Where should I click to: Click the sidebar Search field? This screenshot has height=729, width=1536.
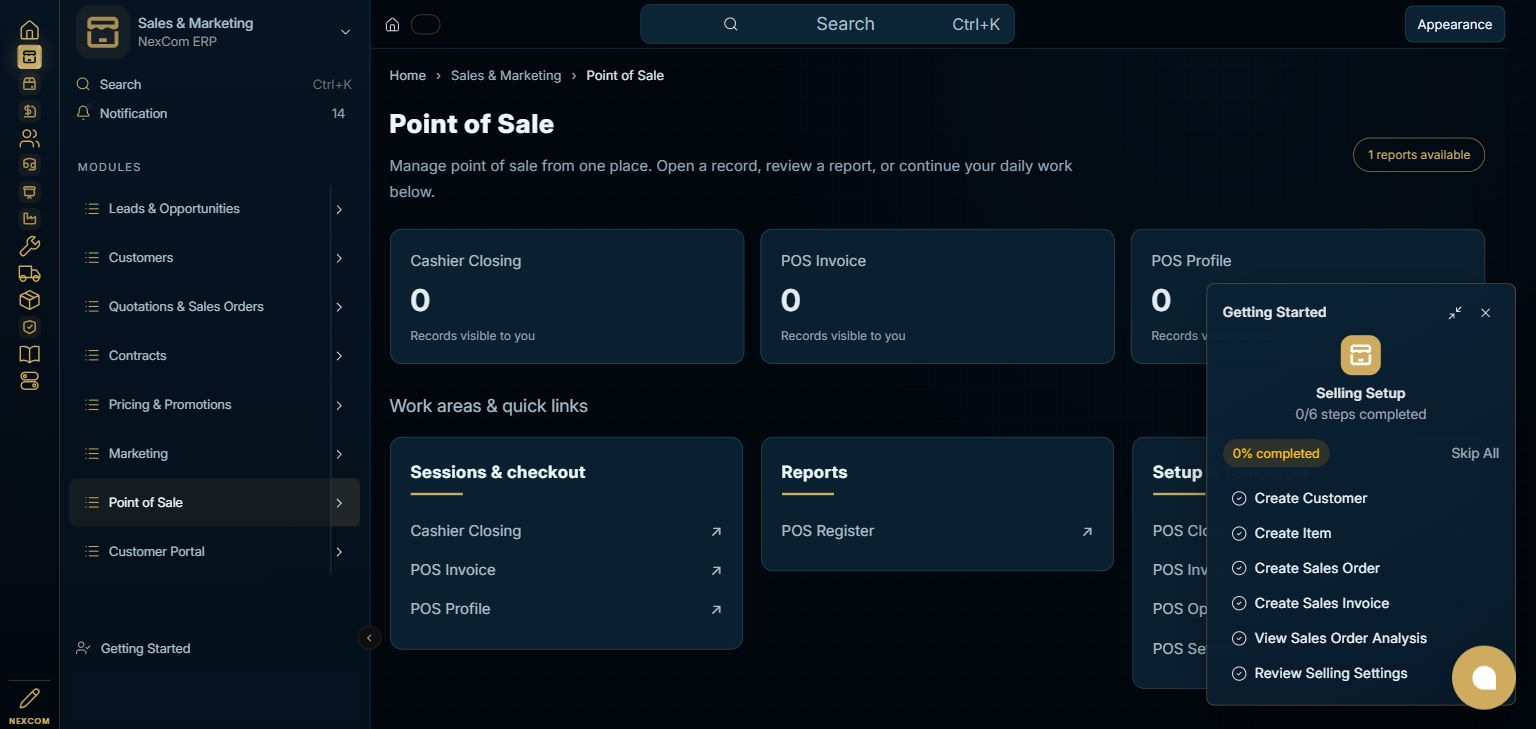click(214, 85)
